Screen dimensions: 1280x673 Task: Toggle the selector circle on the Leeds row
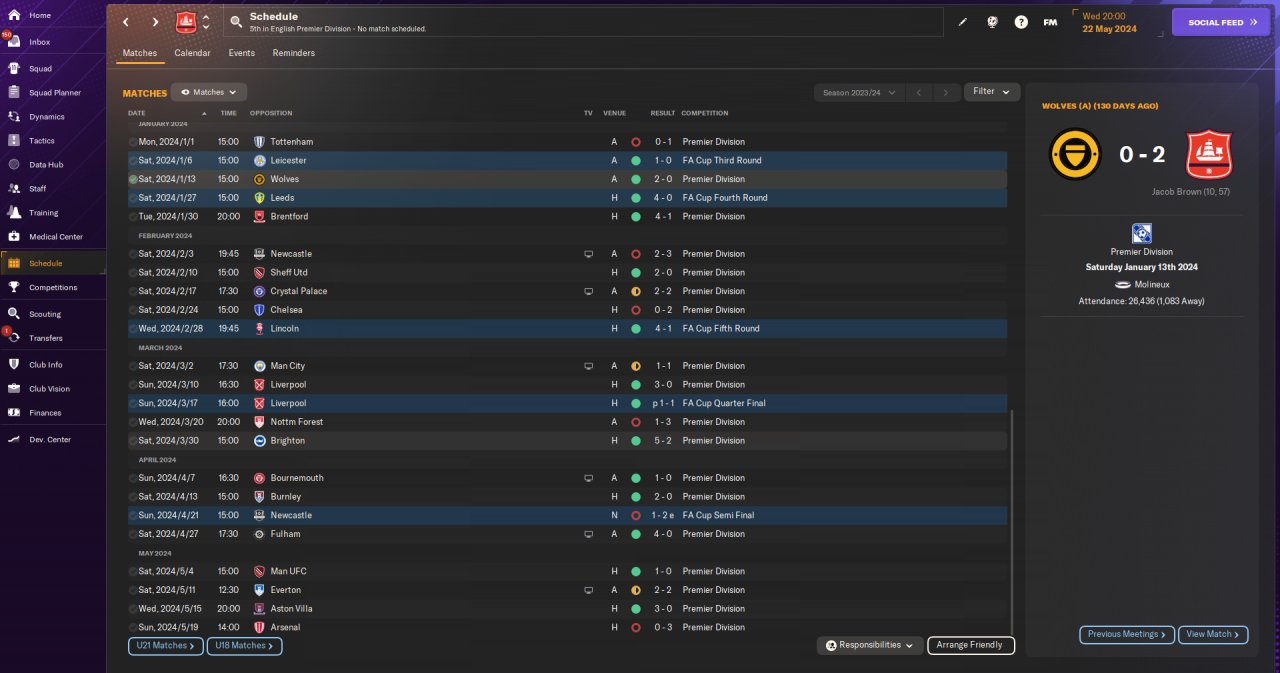(133, 198)
